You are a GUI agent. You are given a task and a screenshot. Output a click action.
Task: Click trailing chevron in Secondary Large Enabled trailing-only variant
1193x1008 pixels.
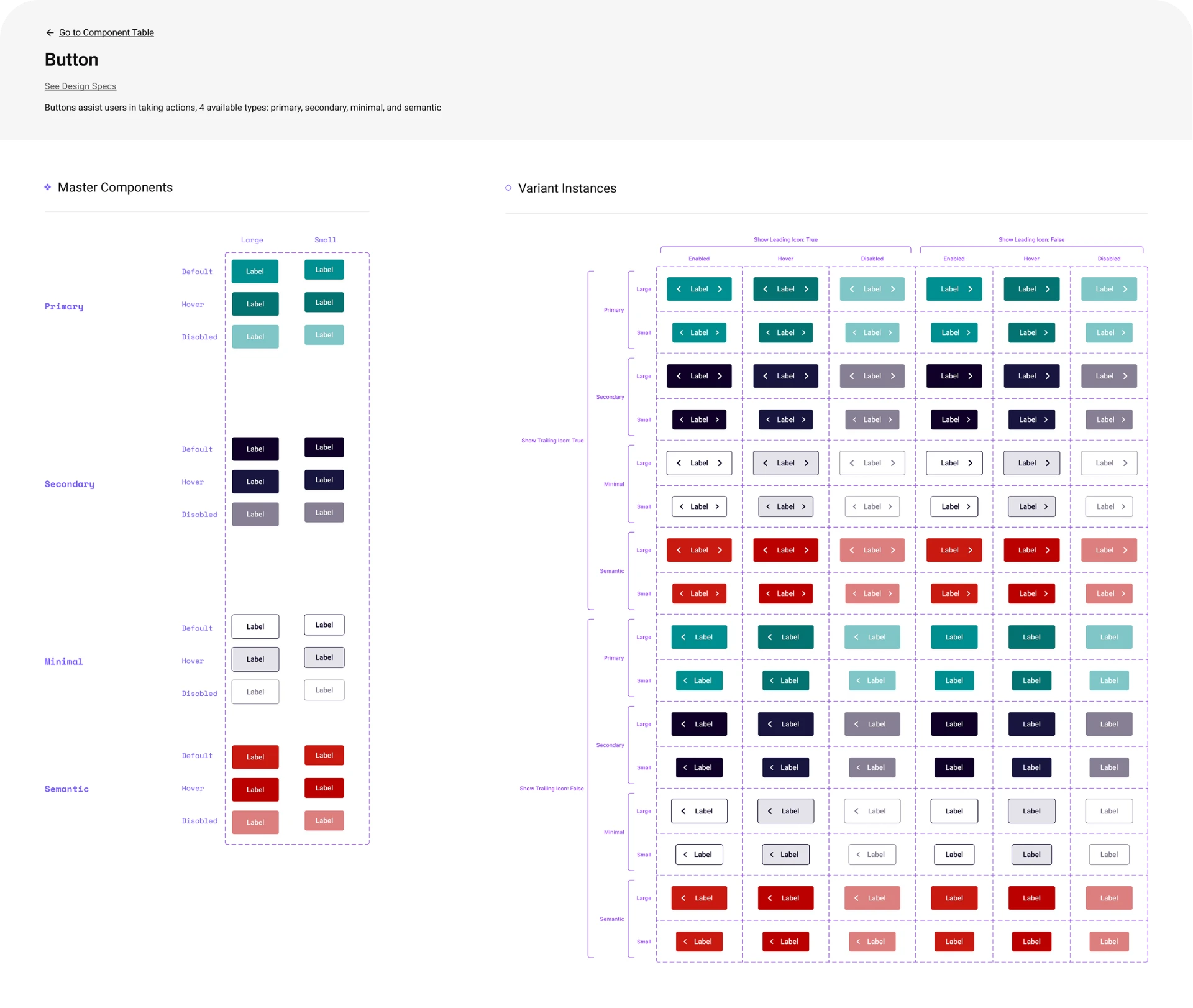coord(970,376)
